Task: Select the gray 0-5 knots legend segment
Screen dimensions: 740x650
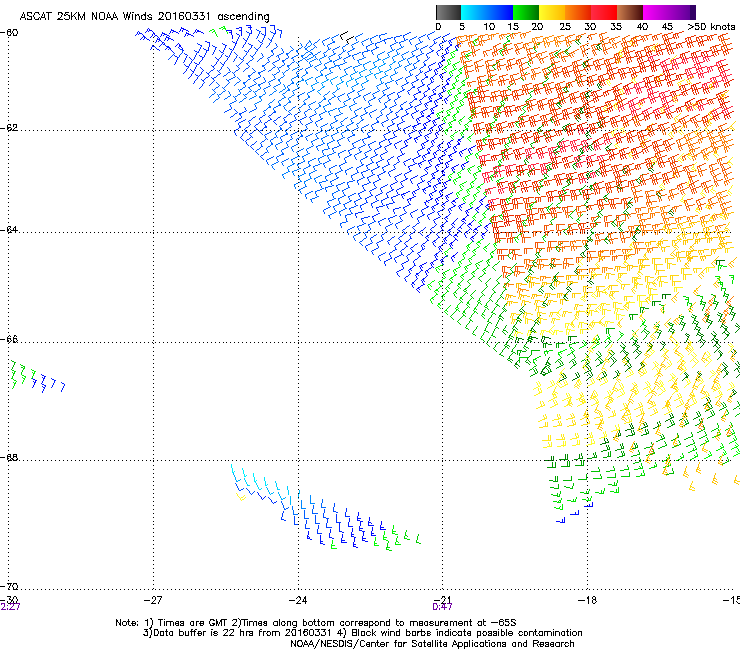Action: tap(448, 12)
